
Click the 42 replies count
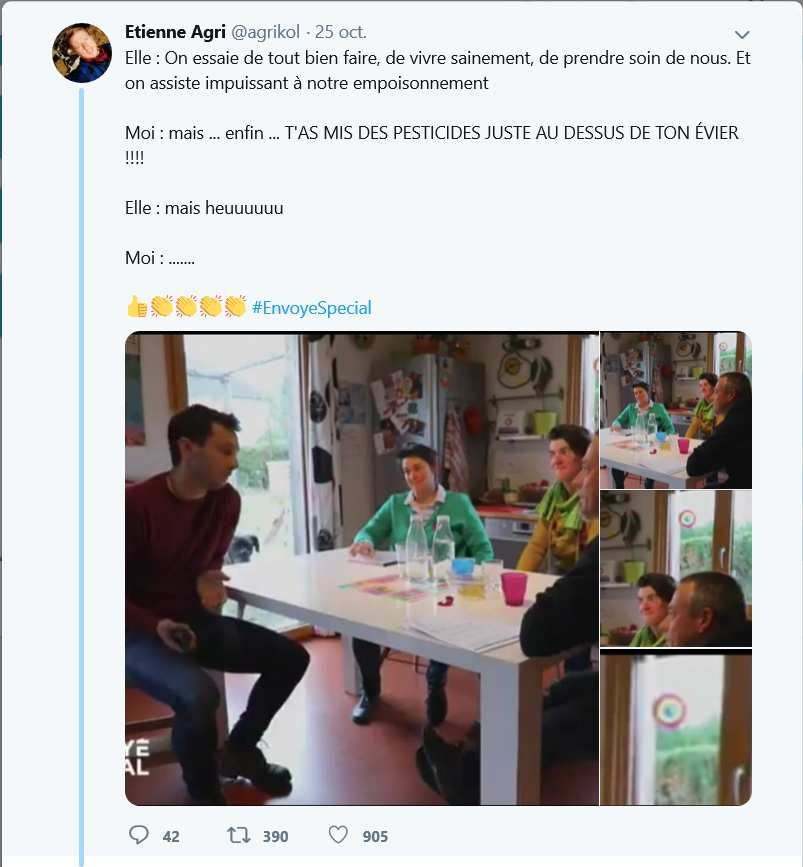click(171, 836)
